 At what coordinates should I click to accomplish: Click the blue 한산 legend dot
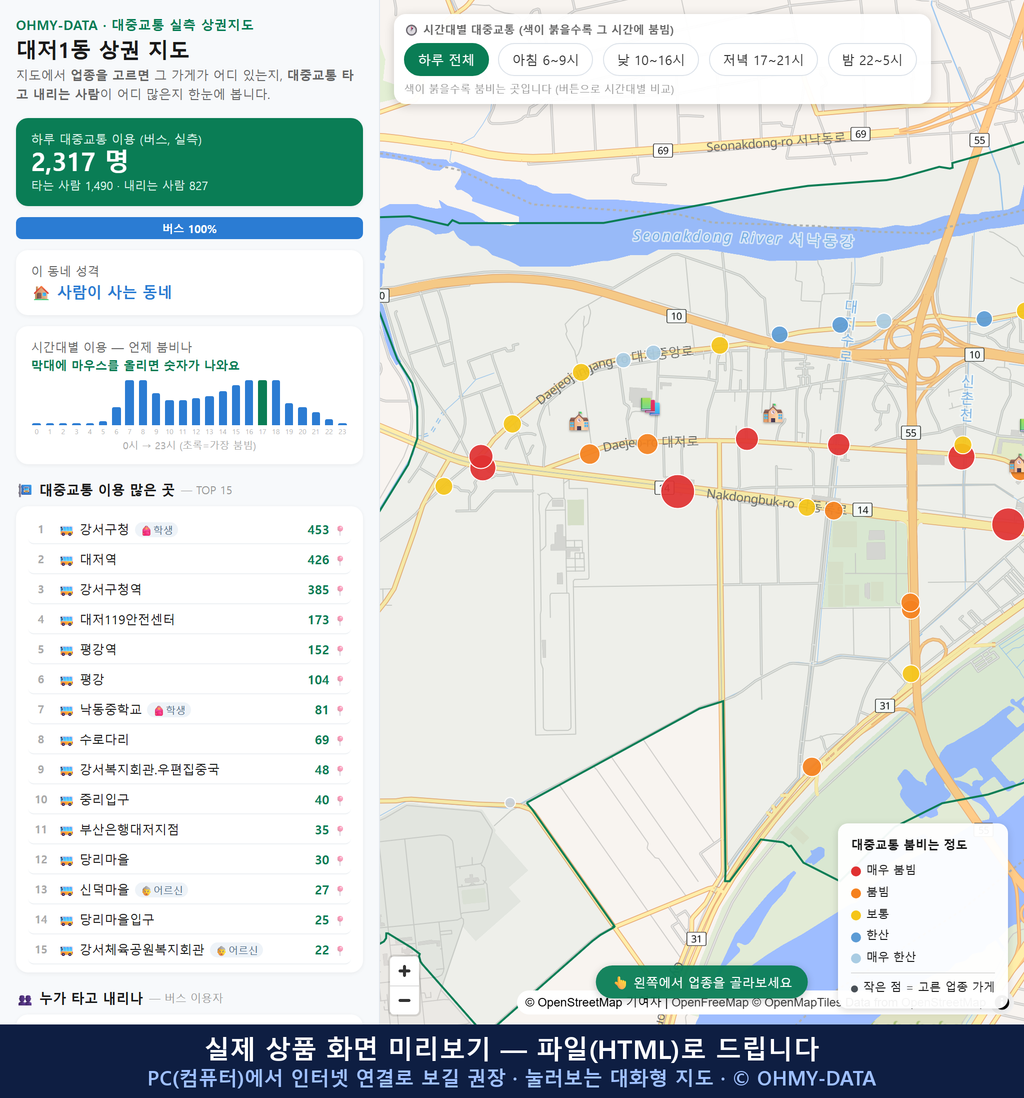(x=855, y=936)
